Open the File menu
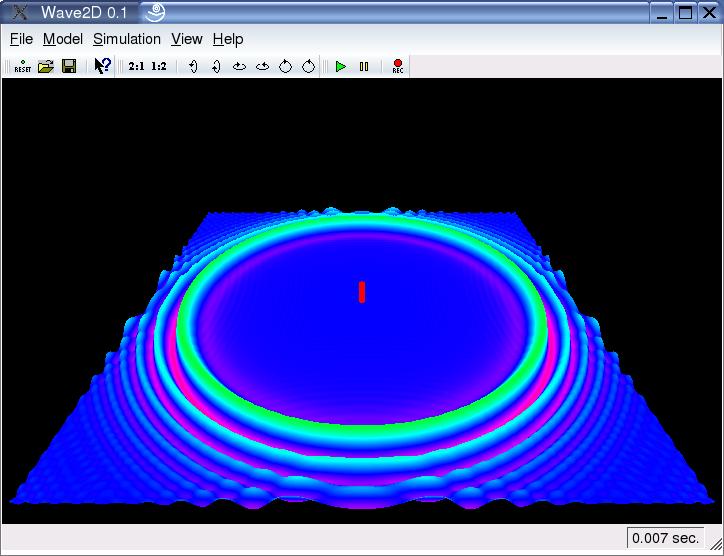The width and height of the screenshot is (724, 556). point(21,39)
